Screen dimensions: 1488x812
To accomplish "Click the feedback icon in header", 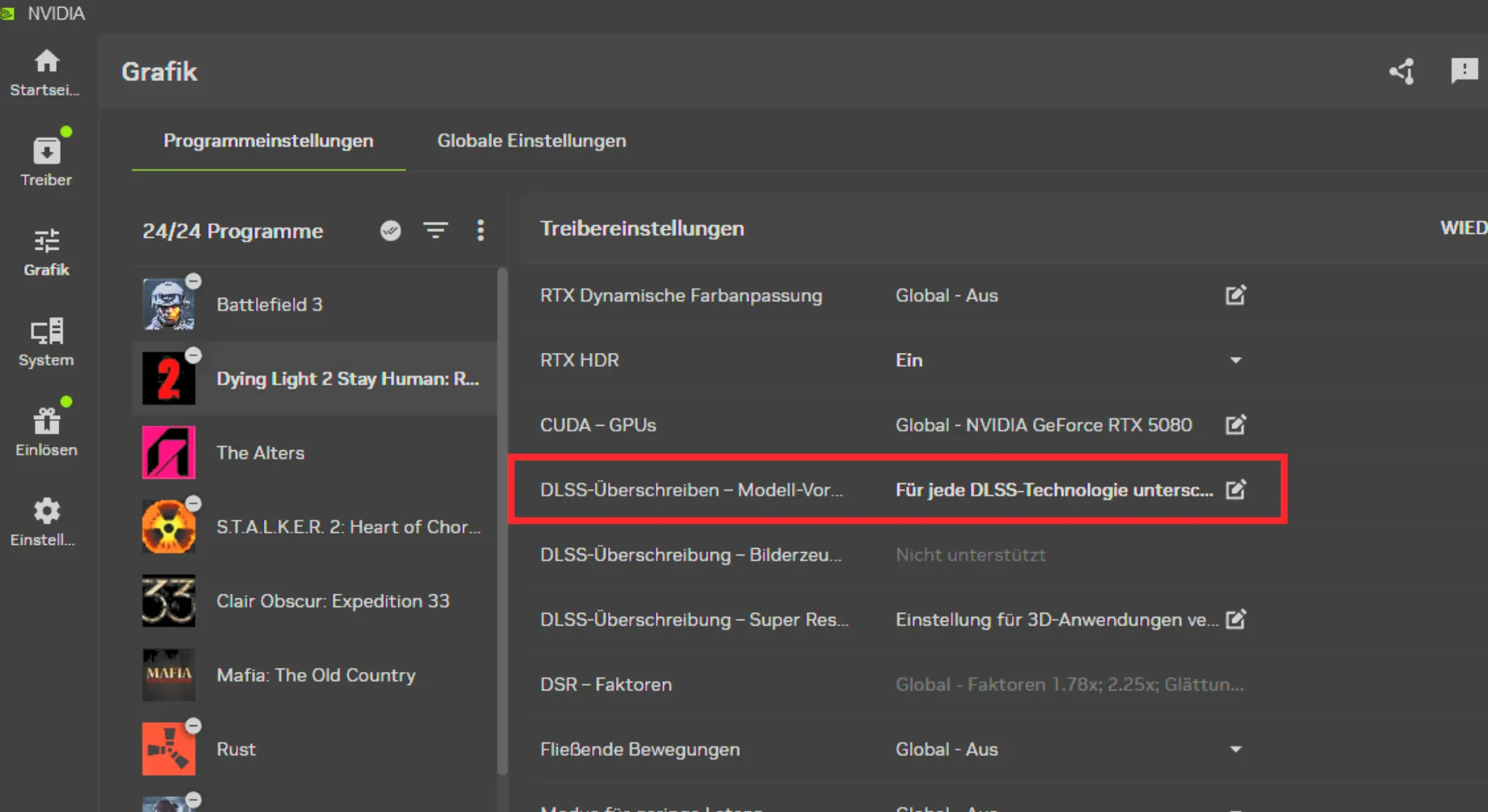I will [1464, 71].
